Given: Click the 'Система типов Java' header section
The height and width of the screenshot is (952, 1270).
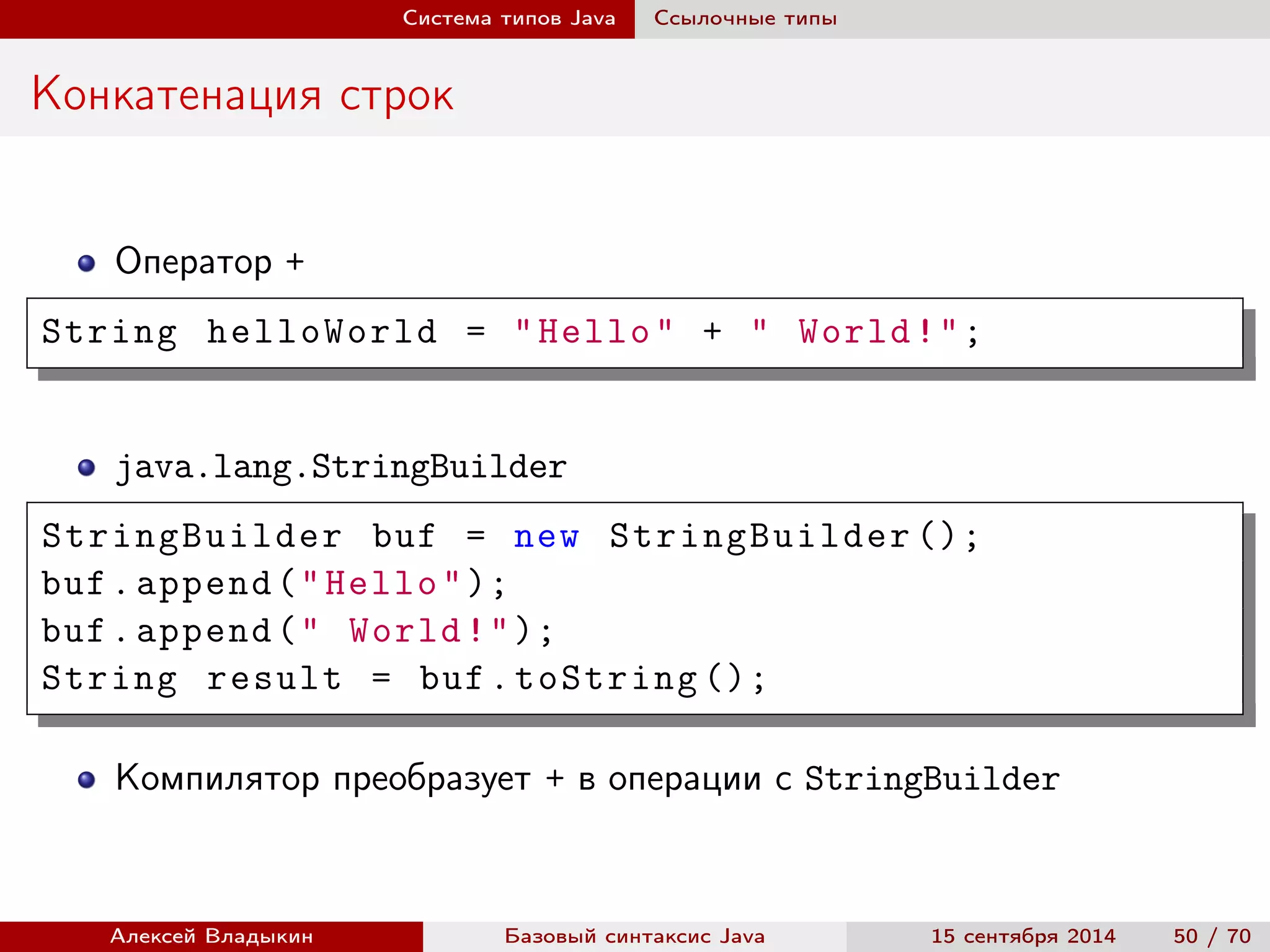Looking at the screenshot, I should point(509,18).
